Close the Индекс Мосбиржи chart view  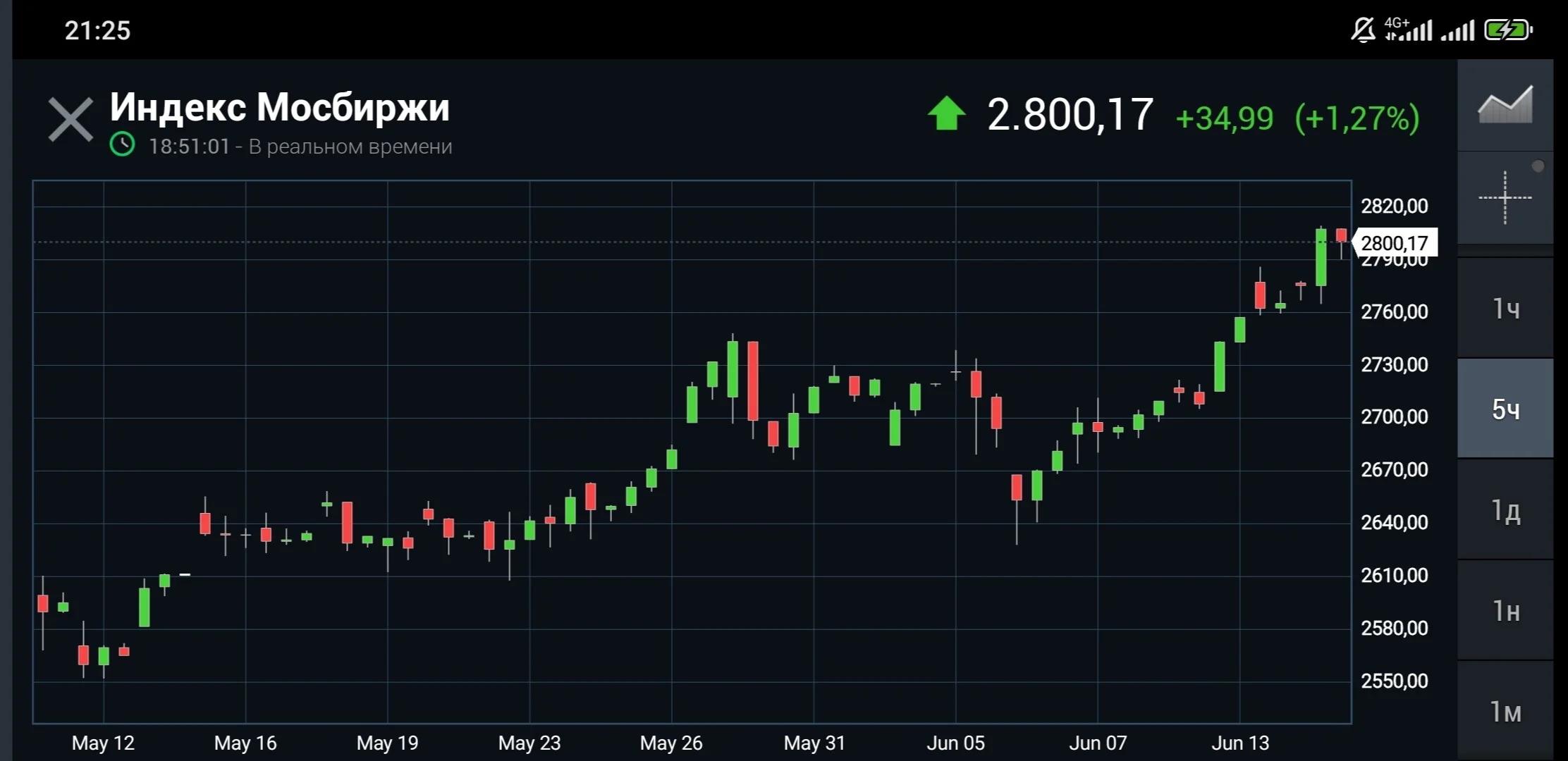click(x=71, y=120)
